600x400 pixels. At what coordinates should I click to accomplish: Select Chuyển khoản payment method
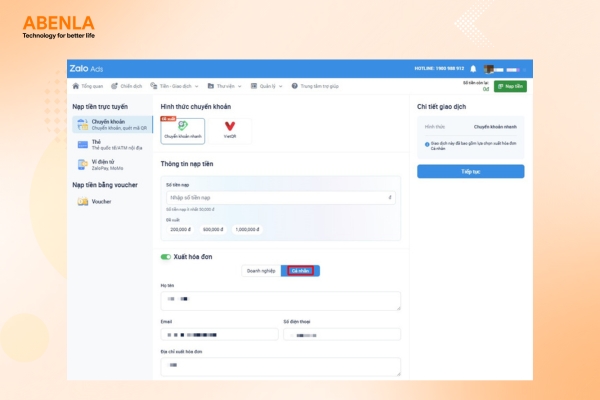[112, 124]
